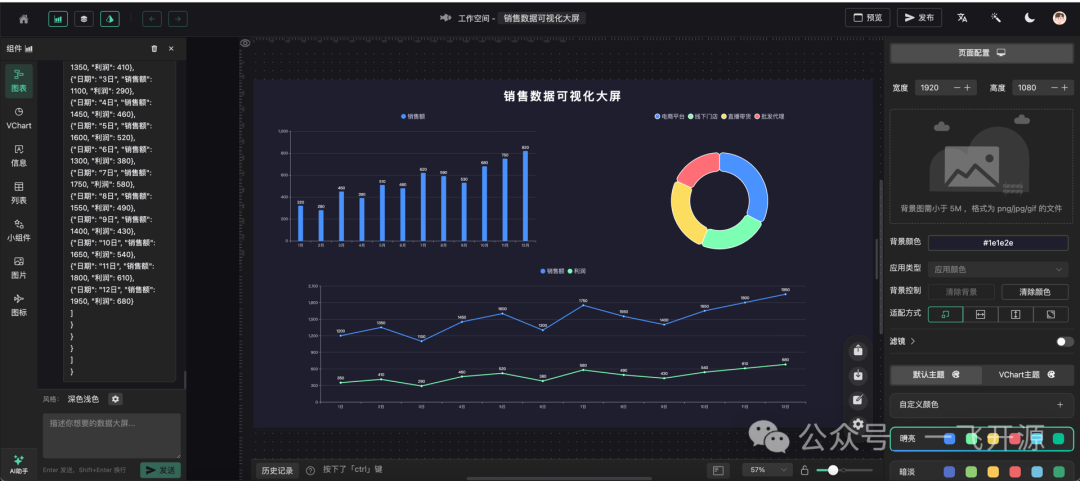Image resolution: width=1080 pixels, height=481 pixels.
Task: Redo with the right arrow button
Action: tap(178, 19)
